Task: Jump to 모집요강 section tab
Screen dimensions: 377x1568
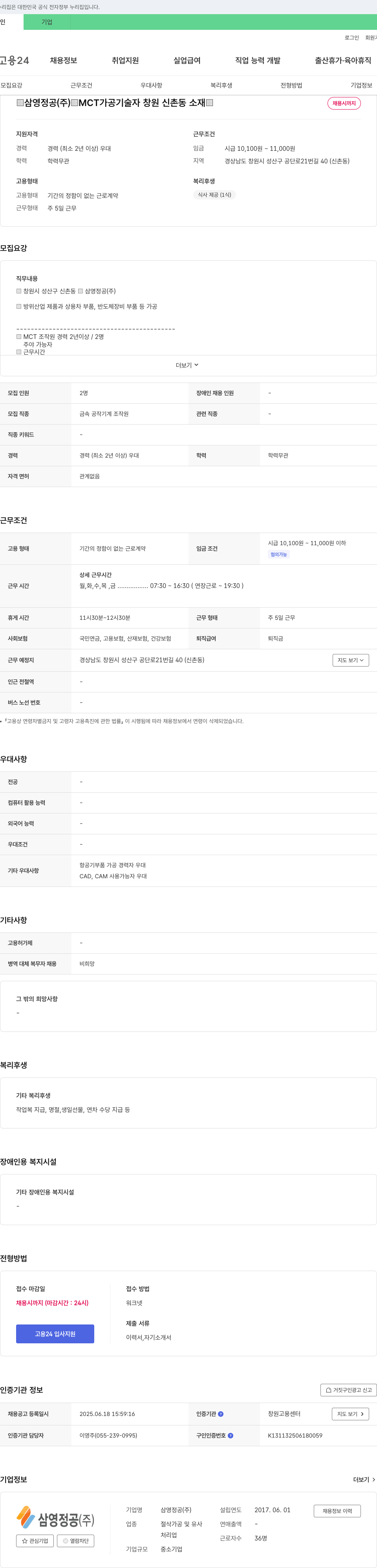Action: click(11, 85)
